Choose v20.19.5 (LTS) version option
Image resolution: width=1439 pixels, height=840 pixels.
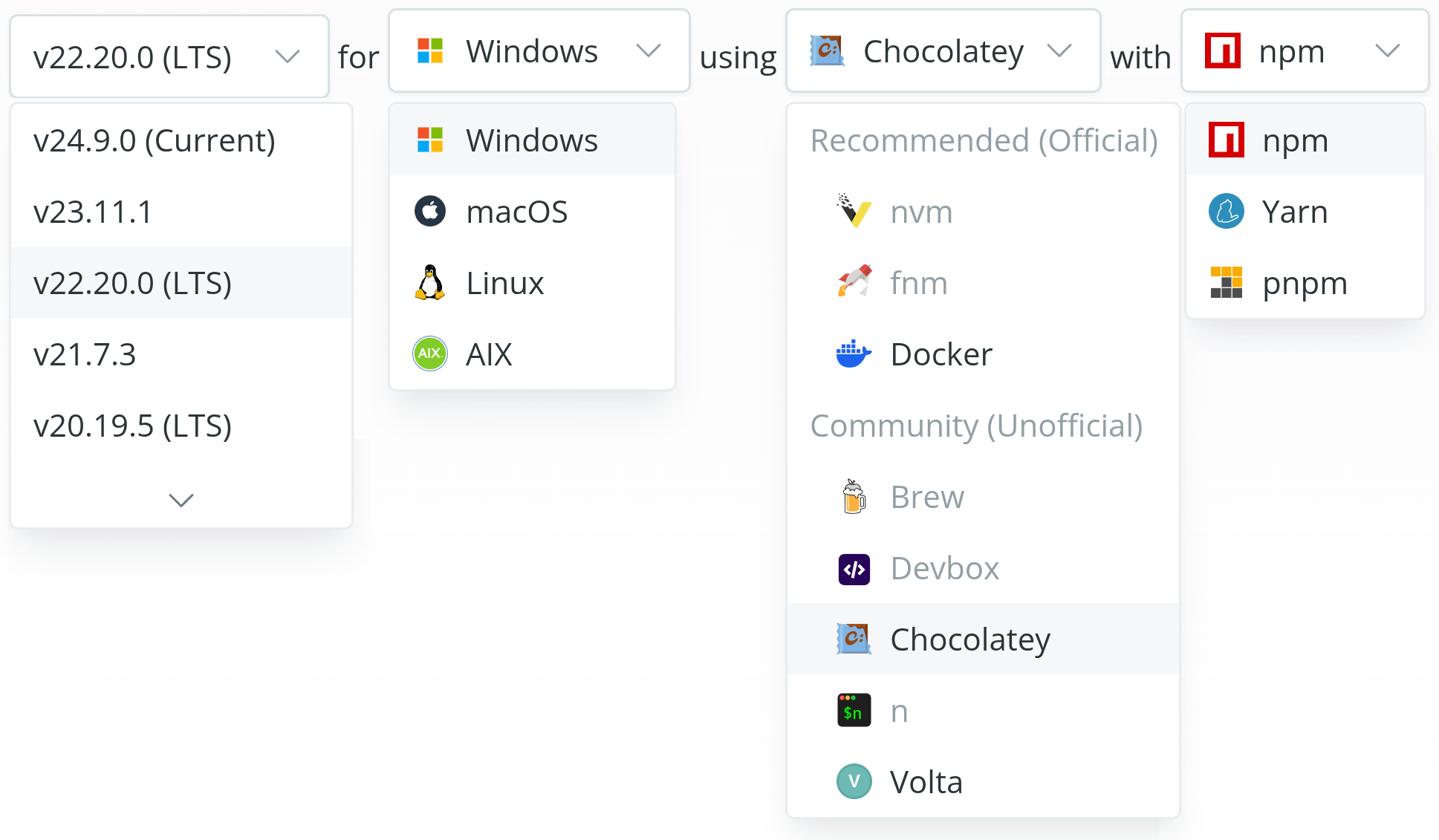point(133,426)
